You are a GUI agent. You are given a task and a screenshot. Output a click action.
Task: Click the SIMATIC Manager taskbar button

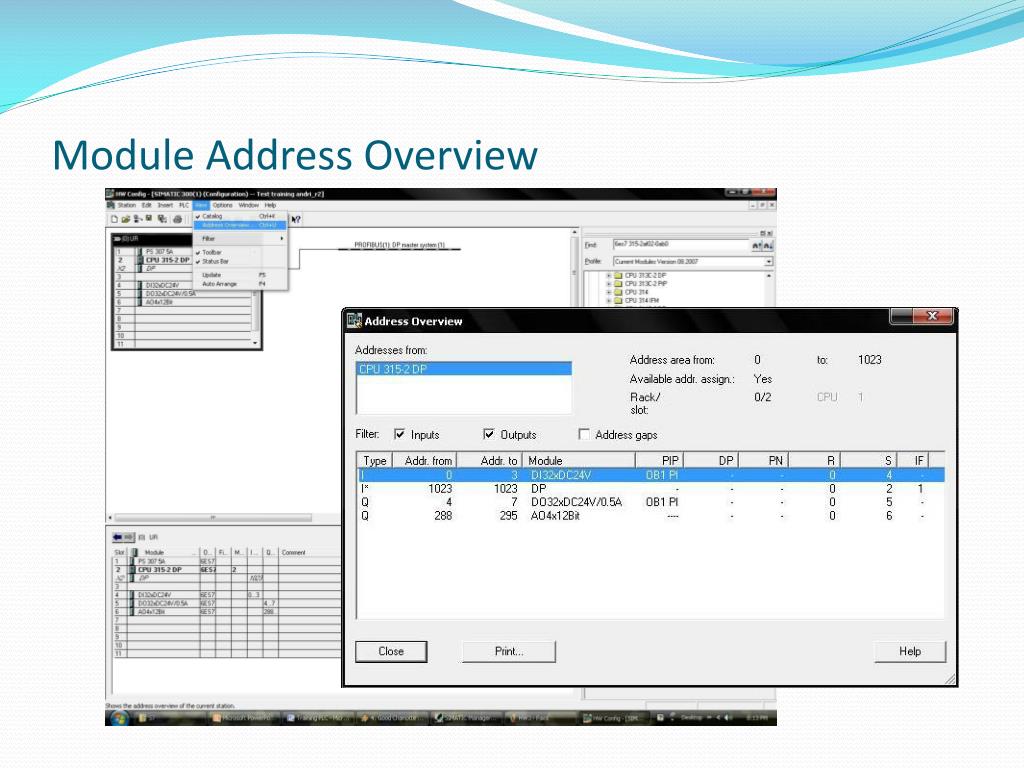465,718
